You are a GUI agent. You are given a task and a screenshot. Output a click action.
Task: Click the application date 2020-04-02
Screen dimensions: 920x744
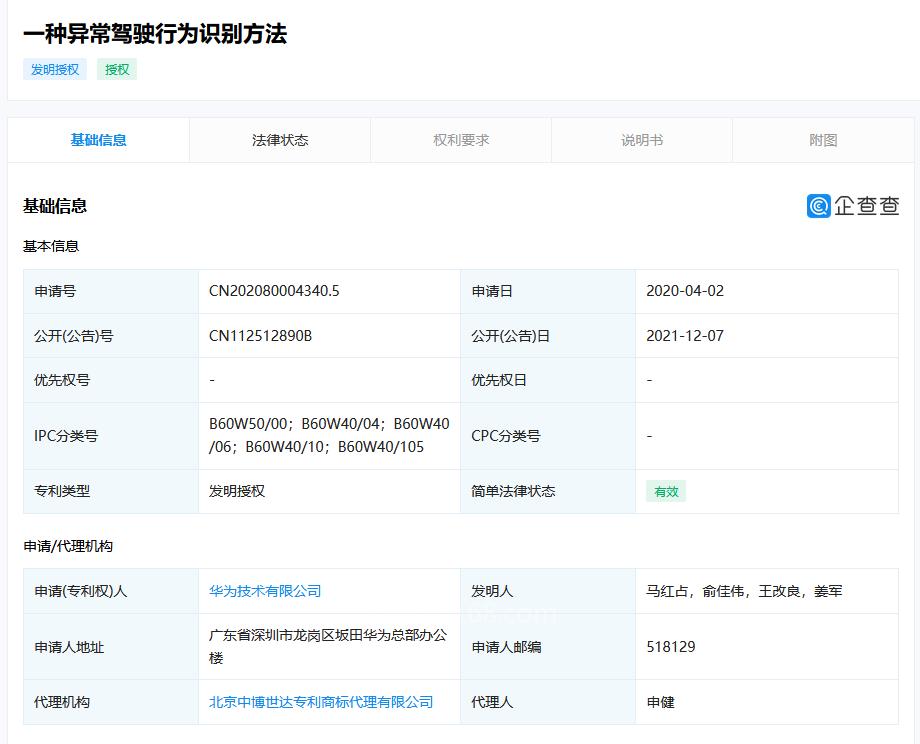(685, 291)
